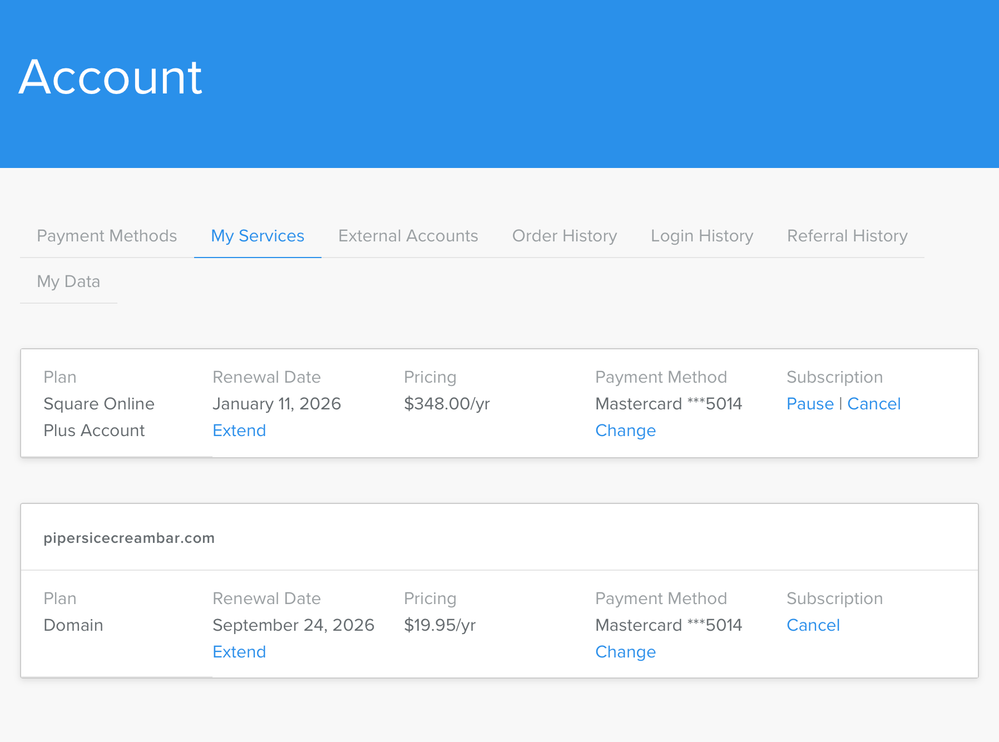The height and width of the screenshot is (742, 999).
Task: Click the January 11, 2026 renewal date
Action: tap(276, 404)
